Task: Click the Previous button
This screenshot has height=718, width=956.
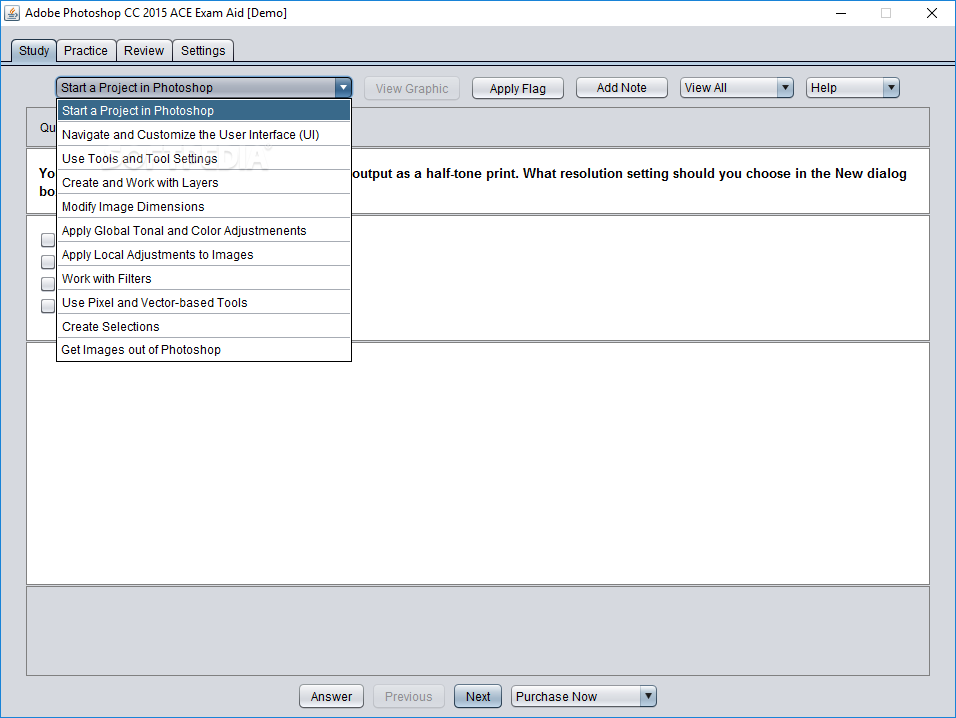Action: [408, 697]
